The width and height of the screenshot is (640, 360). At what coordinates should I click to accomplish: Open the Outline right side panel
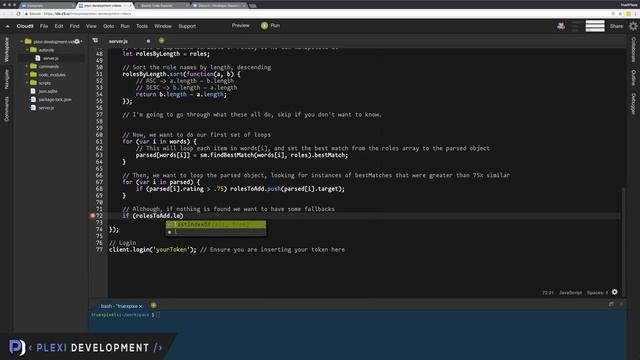[633, 78]
